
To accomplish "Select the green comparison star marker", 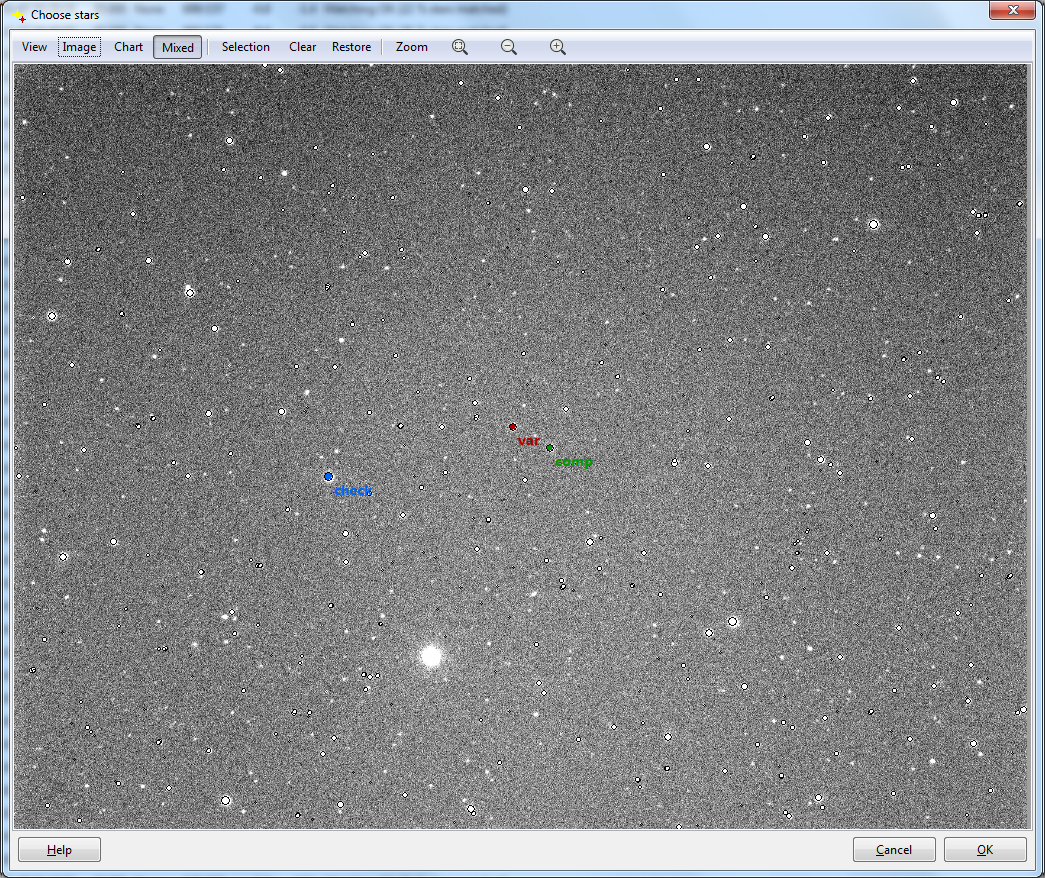I will click(549, 448).
